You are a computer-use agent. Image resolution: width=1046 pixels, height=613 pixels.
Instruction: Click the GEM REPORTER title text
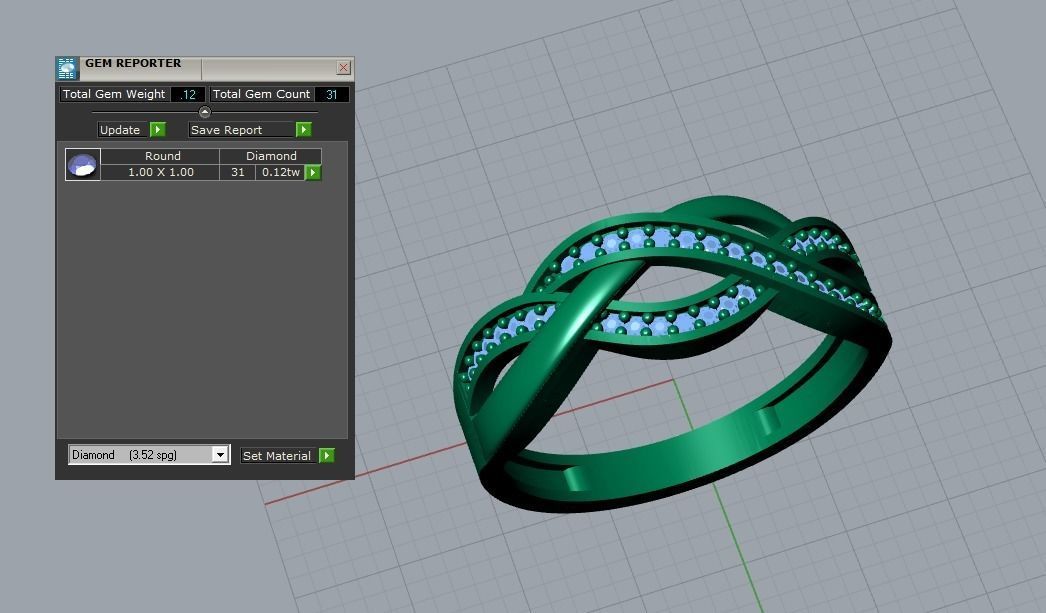133,63
